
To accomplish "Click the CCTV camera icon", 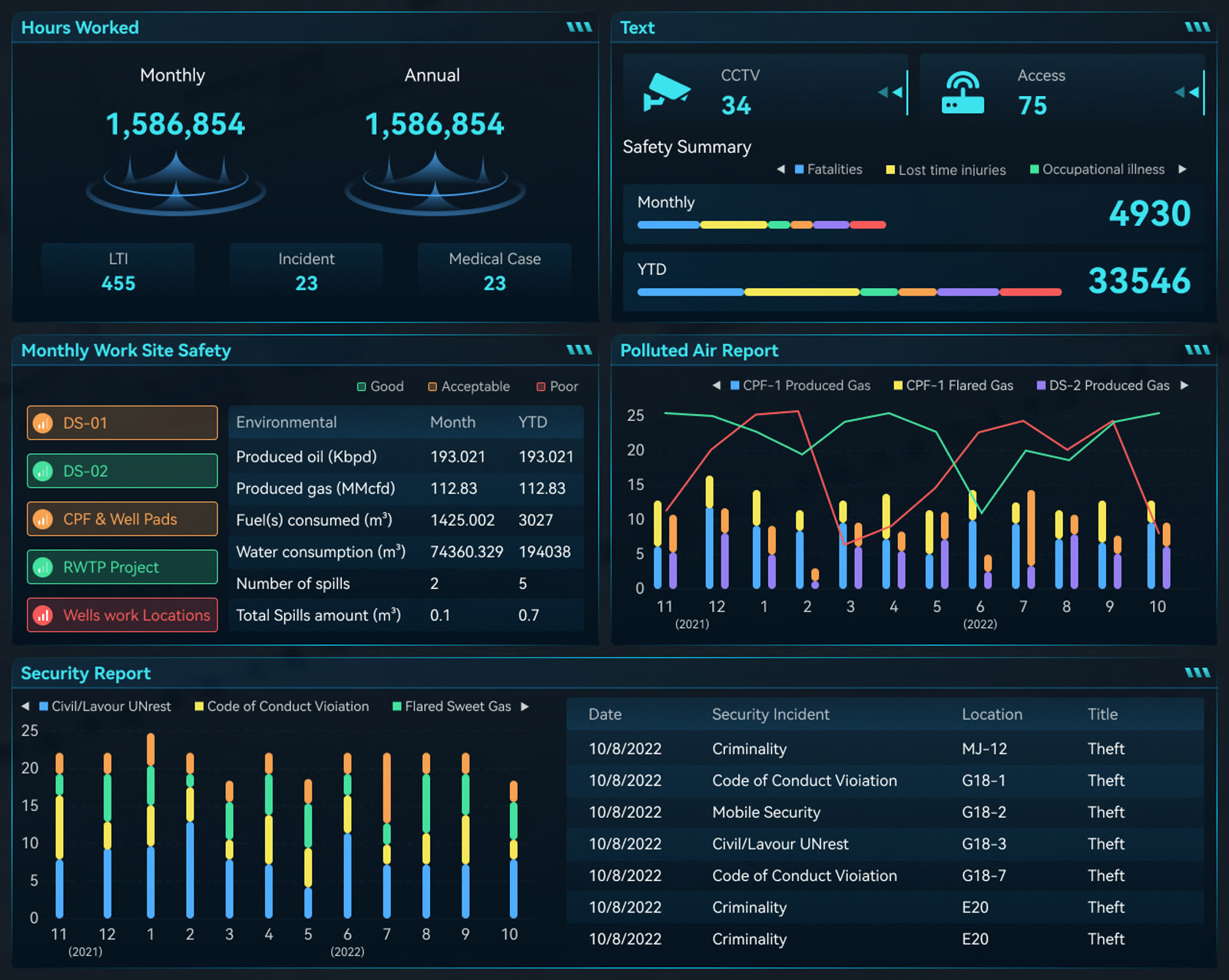I will pyautogui.click(x=667, y=92).
